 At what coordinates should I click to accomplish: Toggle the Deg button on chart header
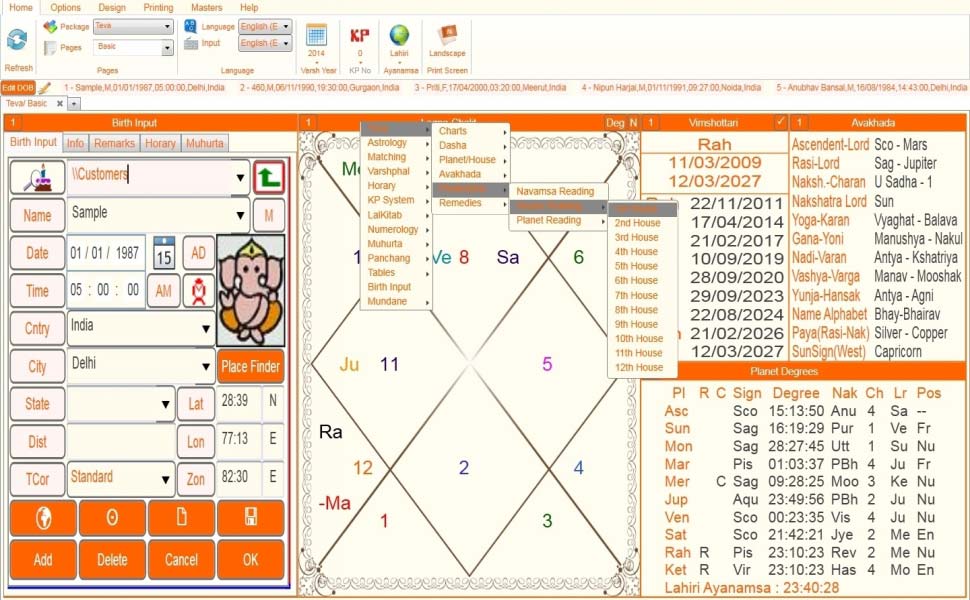click(615, 122)
